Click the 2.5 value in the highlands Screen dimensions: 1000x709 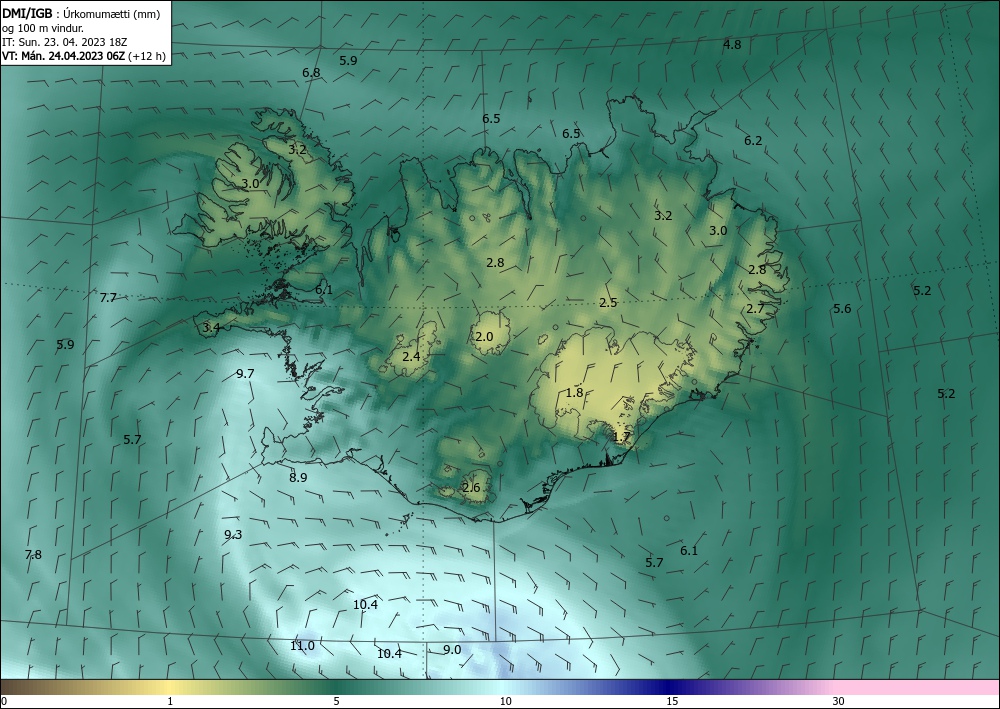click(x=608, y=302)
